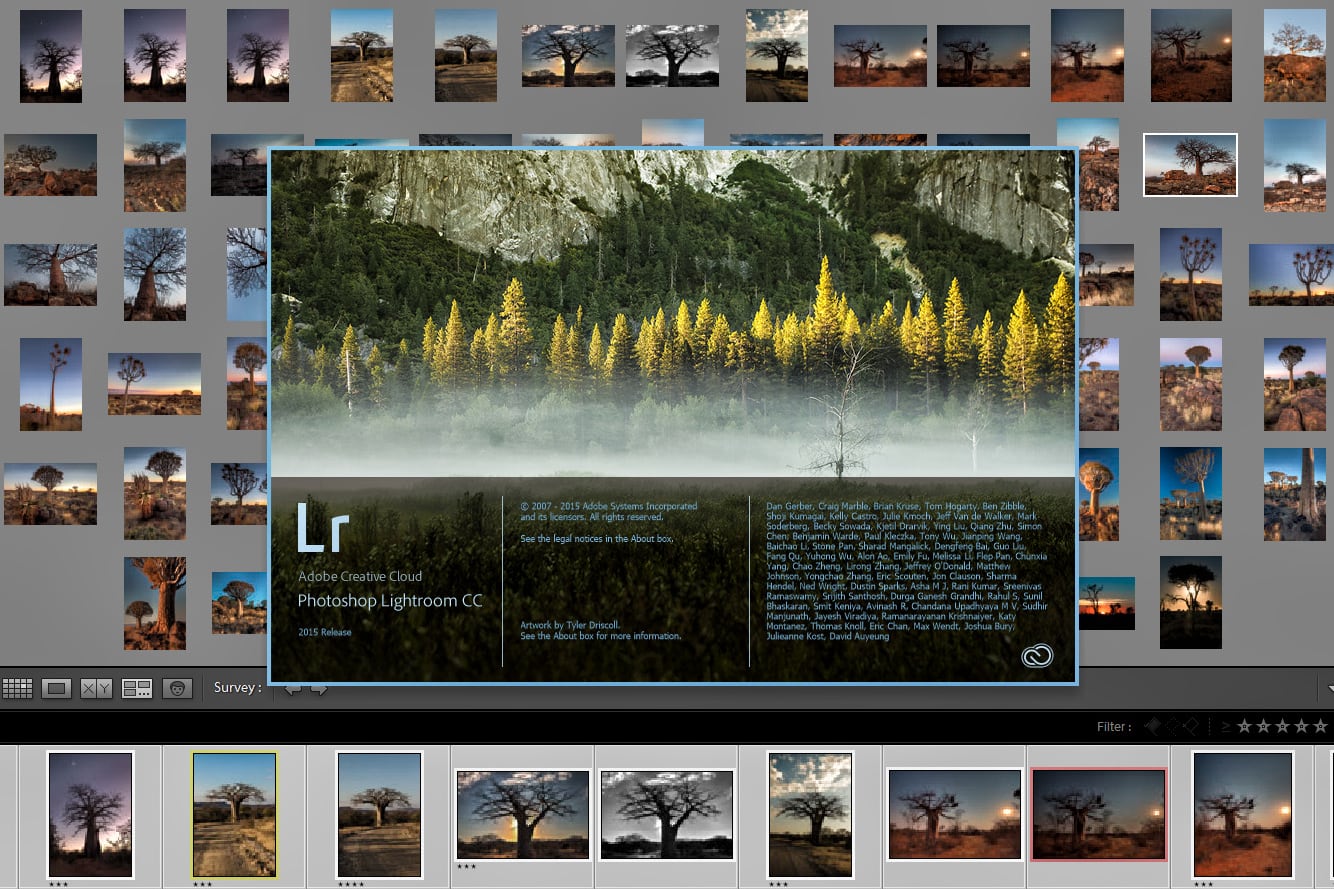Click the select previous photo arrow

coord(293,688)
